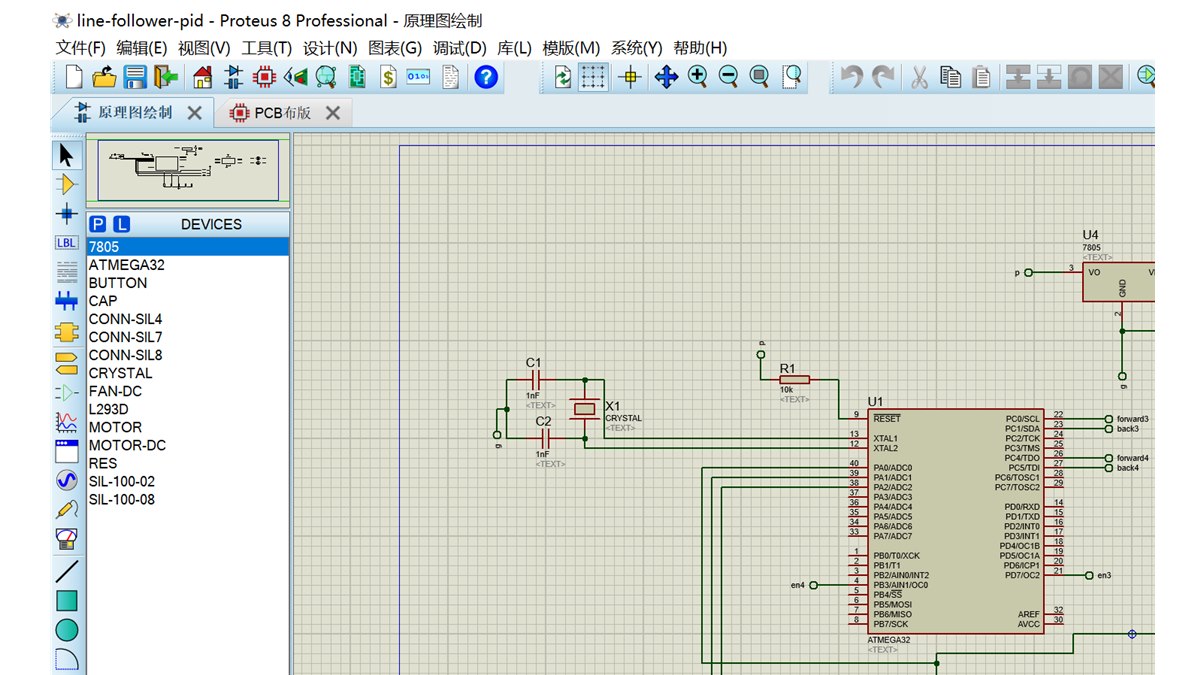Open the 视图(V) menu
The width and height of the screenshot is (1200, 675).
pyautogui.click(x=204, y=48)
